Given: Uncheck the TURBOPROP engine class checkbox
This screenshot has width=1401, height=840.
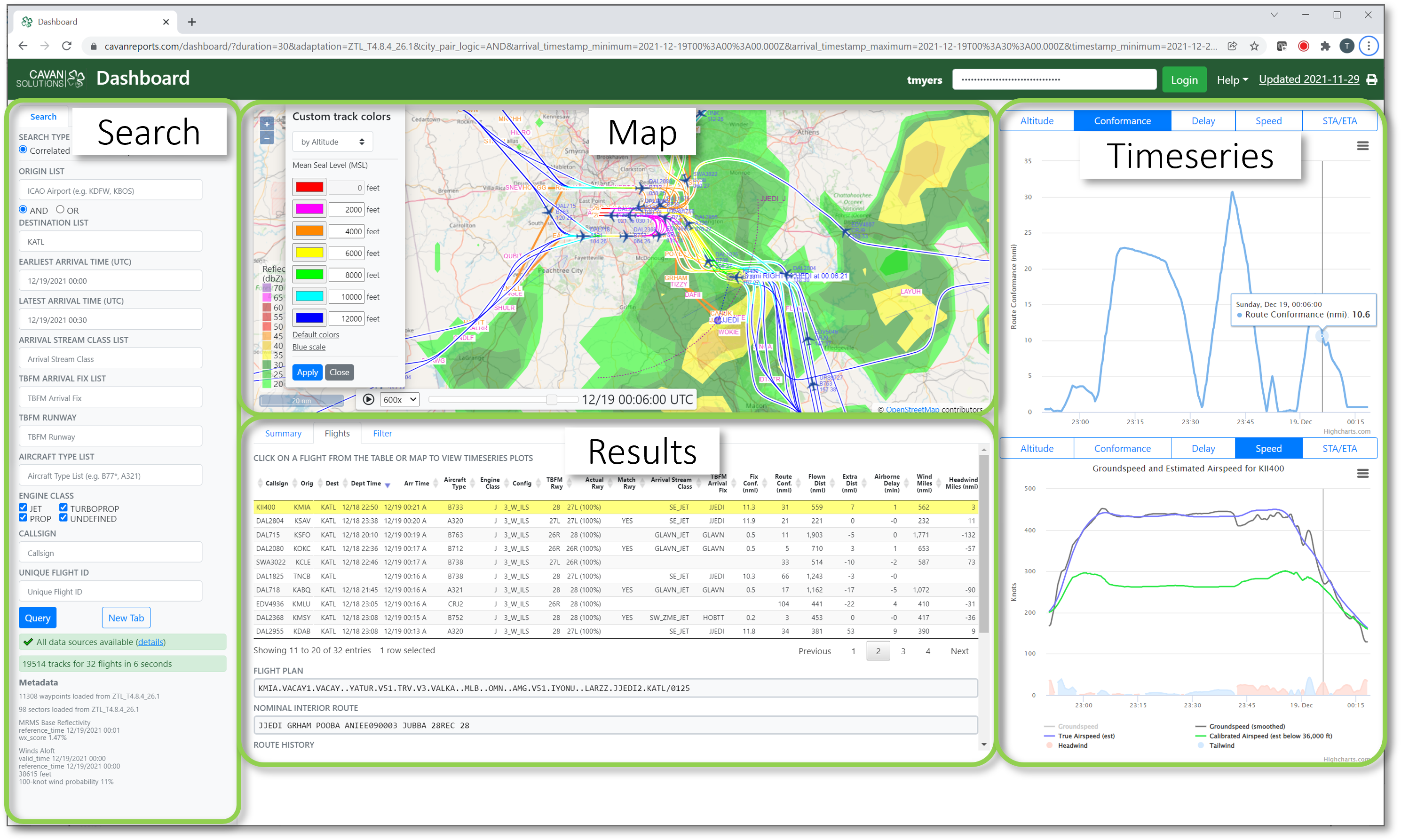Looking at the screenshot, I should 63,508.
